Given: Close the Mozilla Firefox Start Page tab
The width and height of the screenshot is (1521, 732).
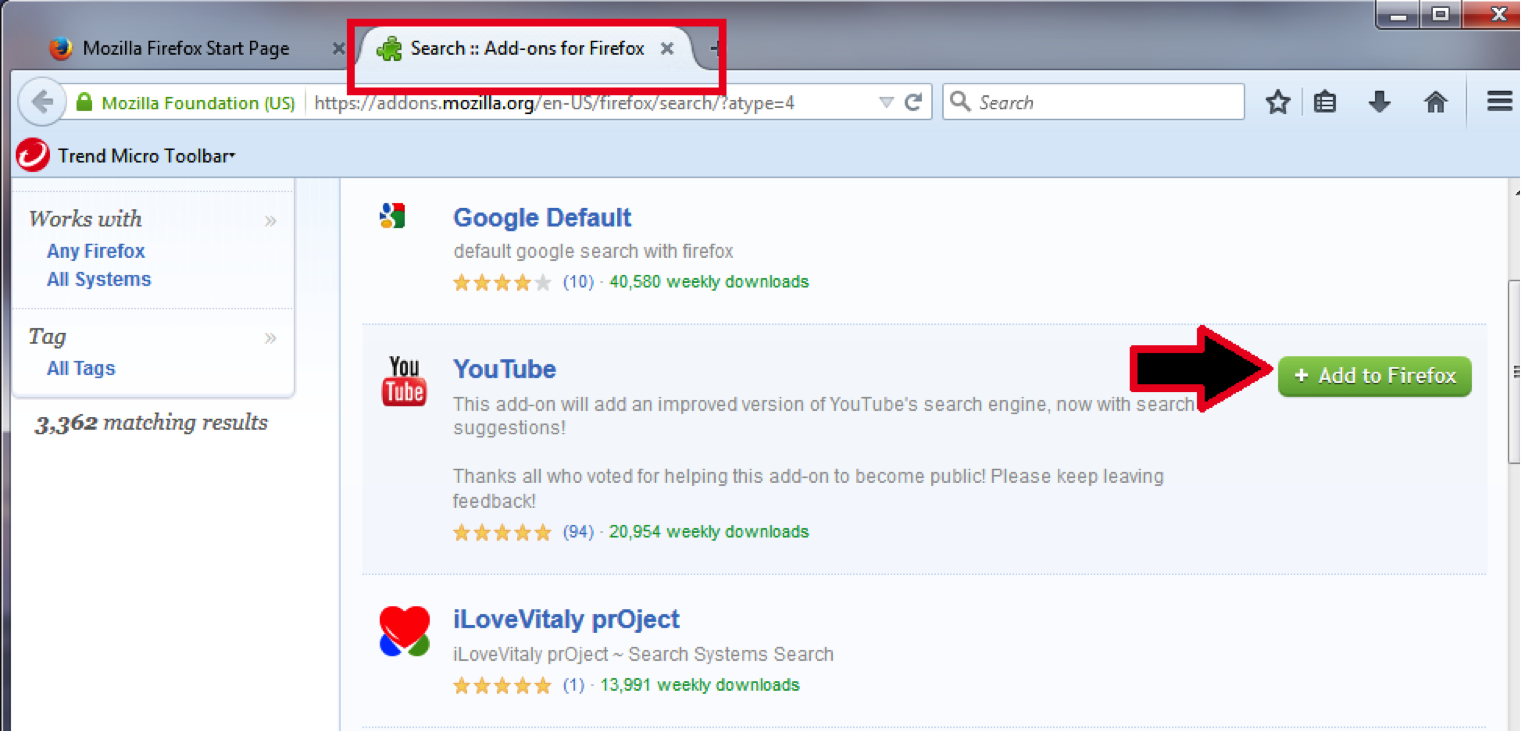Looking at the screenshot, I should pos(339,48).
